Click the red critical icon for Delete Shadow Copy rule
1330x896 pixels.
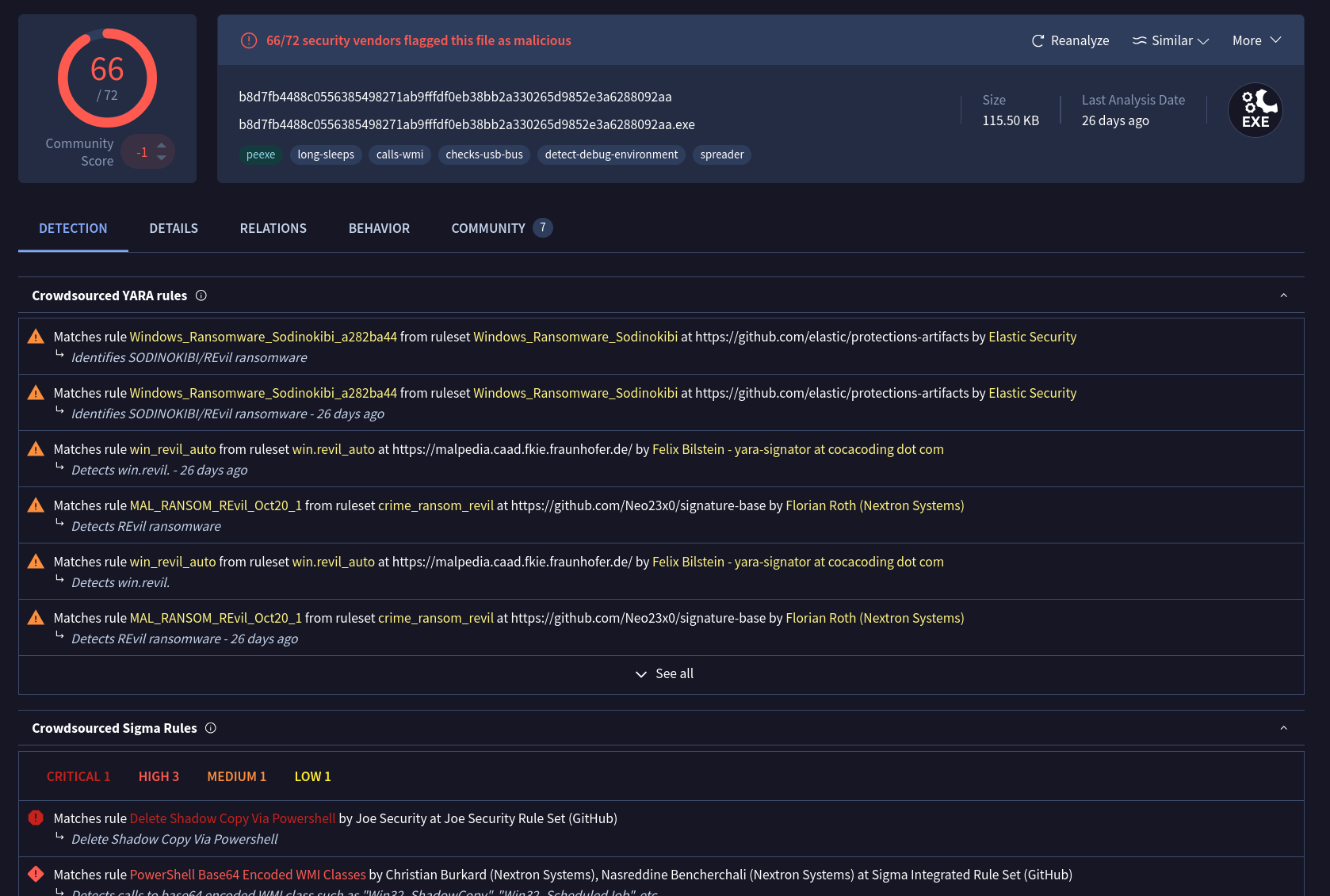[x=36, y=818]
